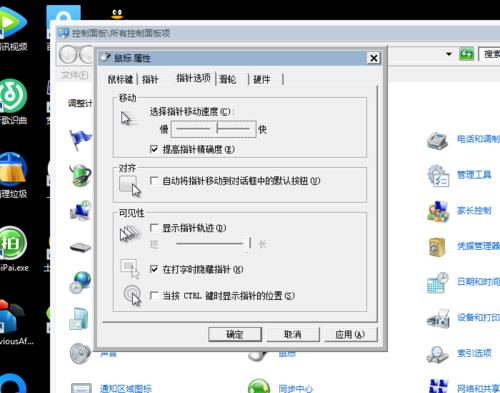
Task: Open 通知区域图标 in Control Panel
Action: point(126,388)
